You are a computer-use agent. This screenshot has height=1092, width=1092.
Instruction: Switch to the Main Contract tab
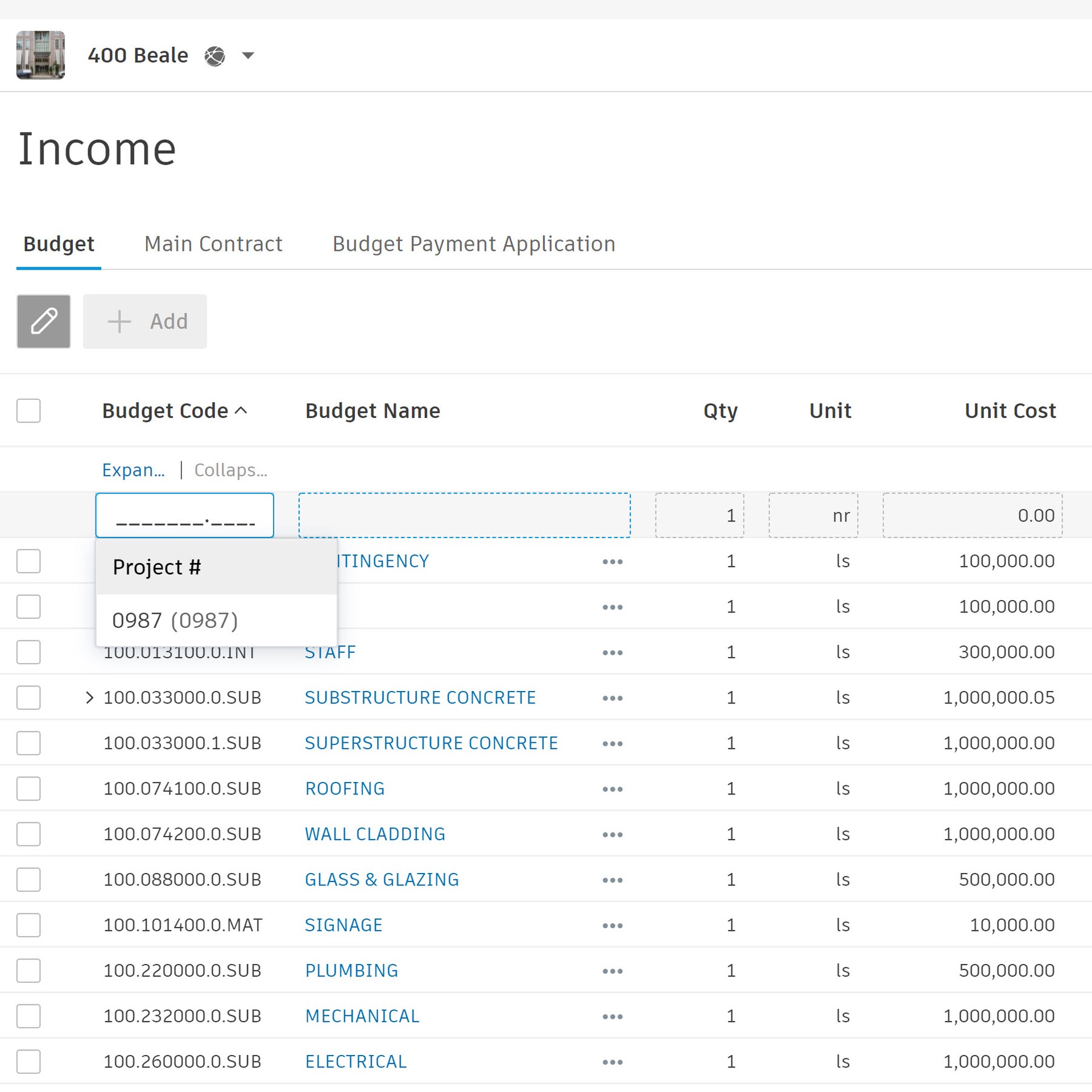(213, 244)
